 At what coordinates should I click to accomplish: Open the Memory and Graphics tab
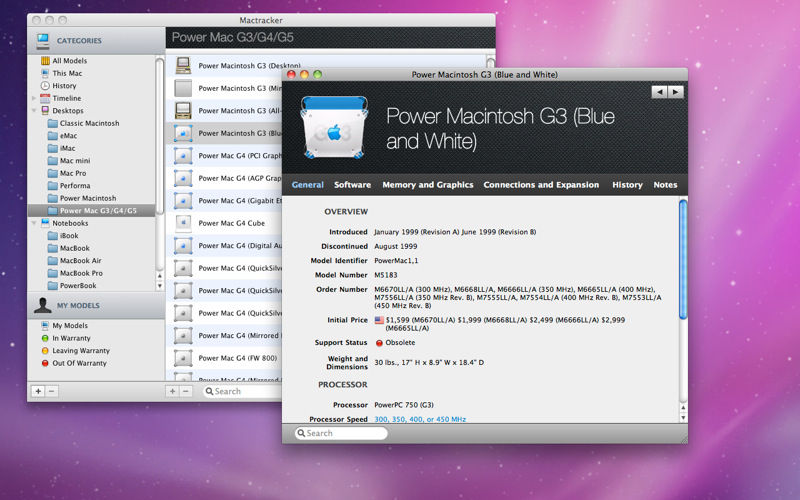[427, 185]
